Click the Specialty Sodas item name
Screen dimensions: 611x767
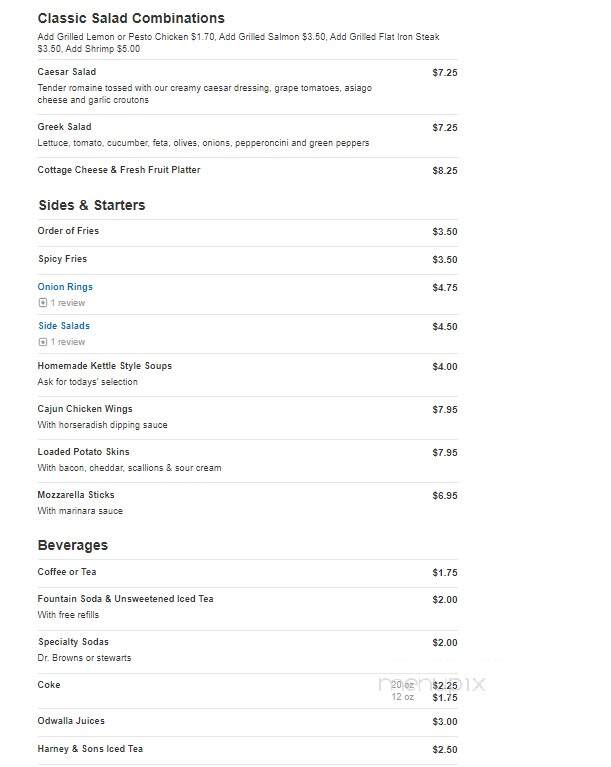[73, 642]
